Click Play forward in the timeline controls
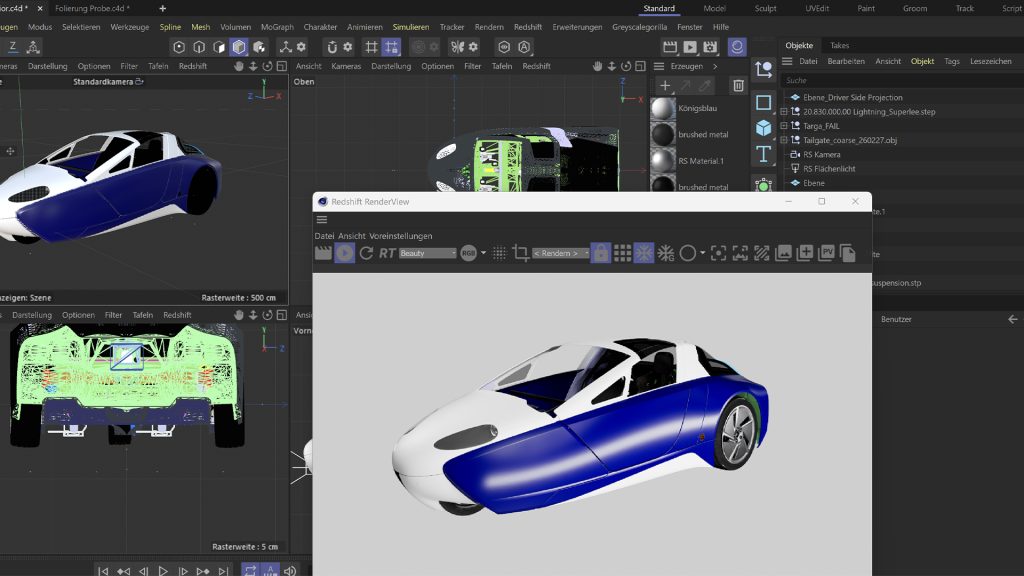 [163, 571]
